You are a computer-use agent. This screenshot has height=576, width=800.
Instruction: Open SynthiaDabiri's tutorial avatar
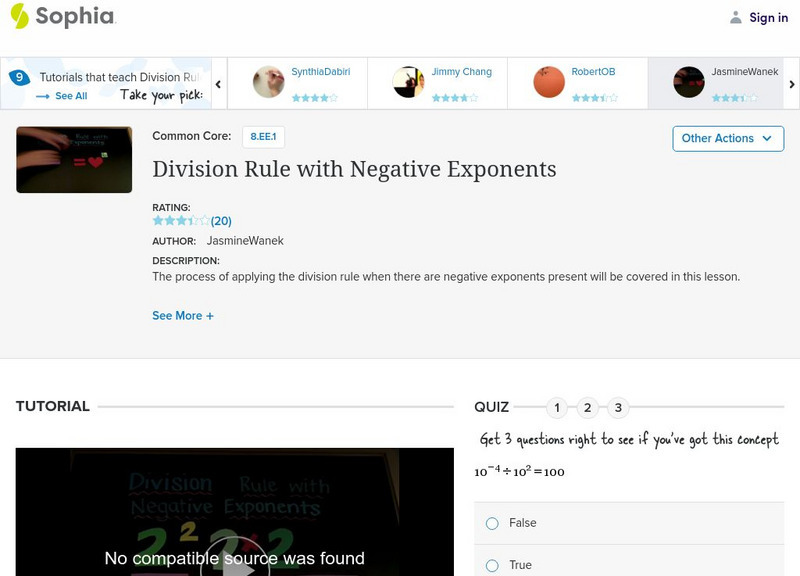271,82
